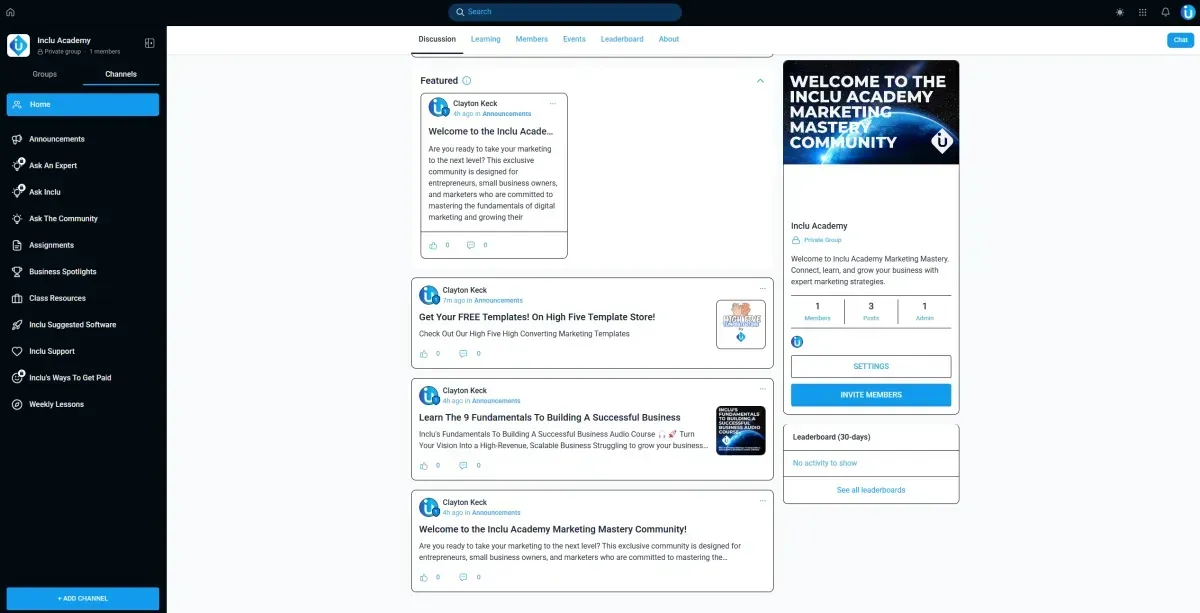This screenshot has width=1200, height=613.
Task: Like the bottom Welcome community post
Action: point(424,577)
